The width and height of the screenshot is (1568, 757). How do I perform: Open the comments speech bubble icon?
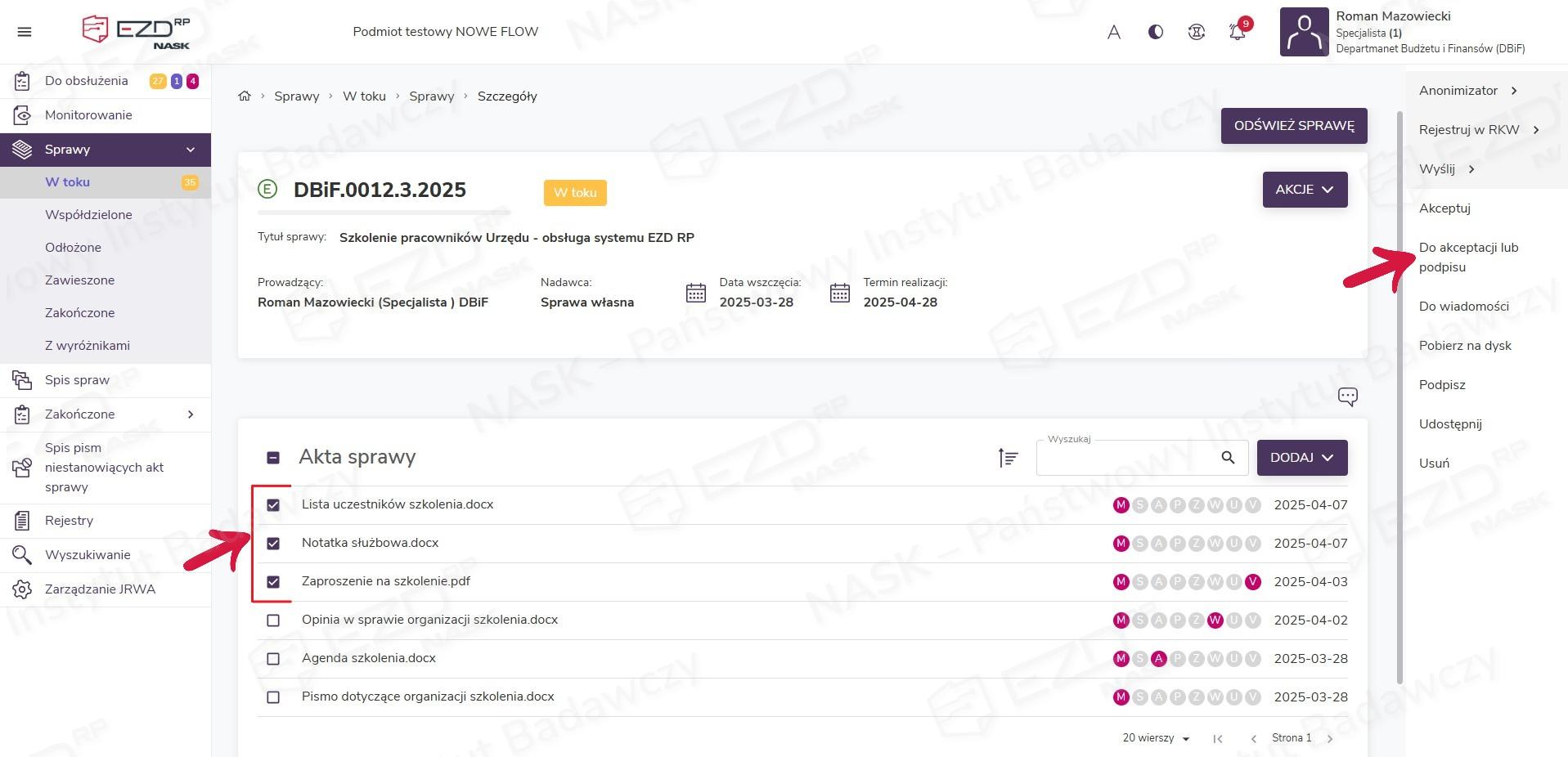(1347, 397)
